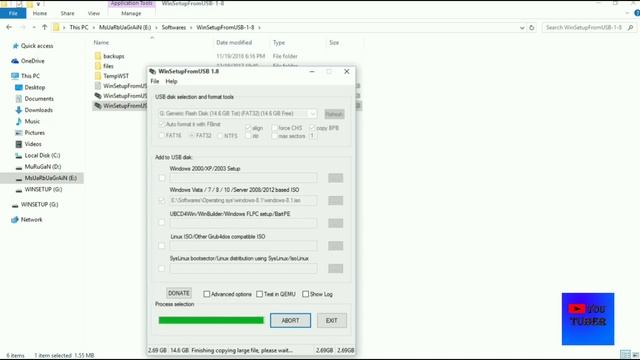The height and width of the screenshot is (360, 640).
Task: Open the Home ribbon tab
Action: 40,13
